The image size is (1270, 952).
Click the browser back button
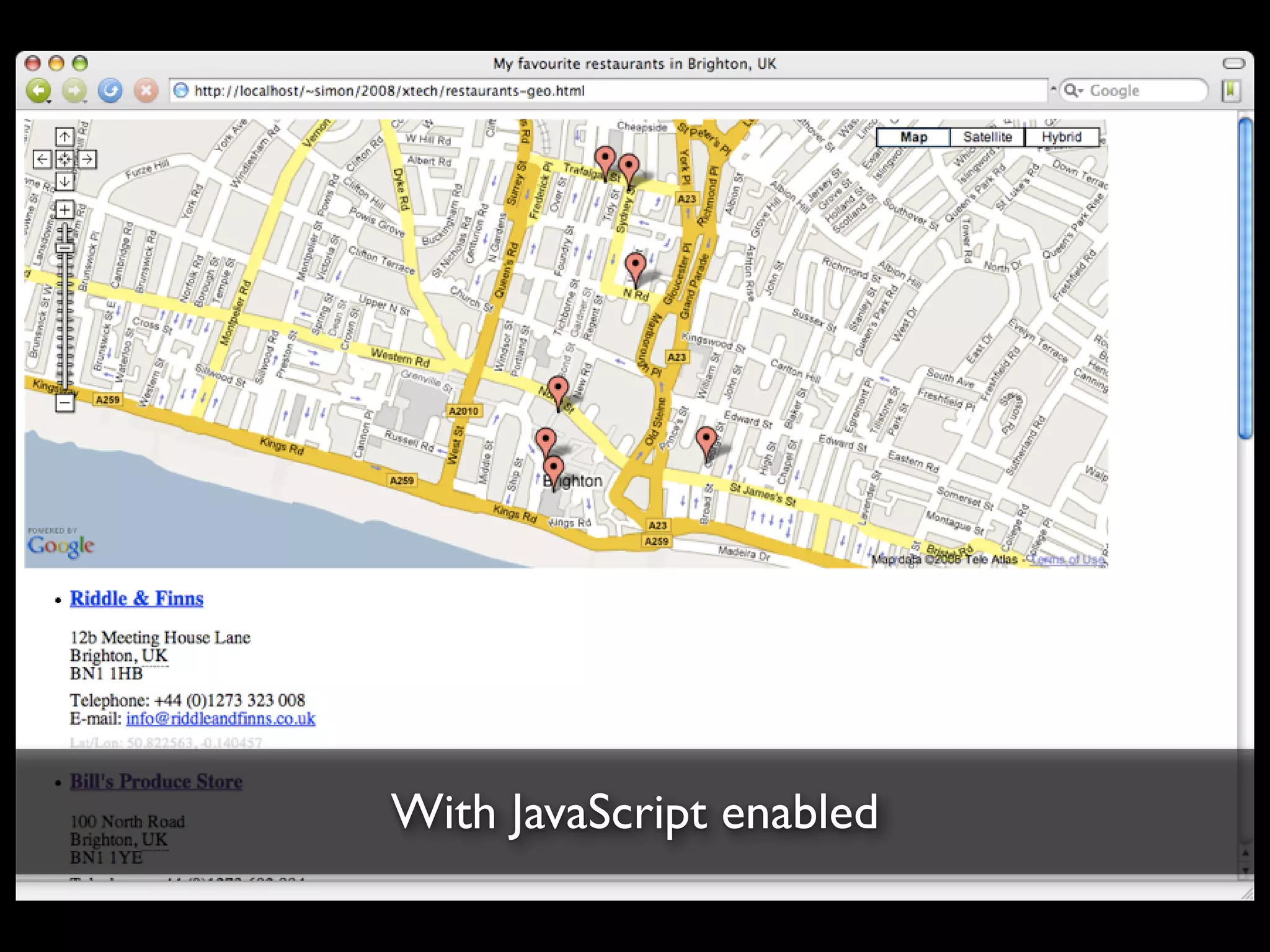(38, 91)
